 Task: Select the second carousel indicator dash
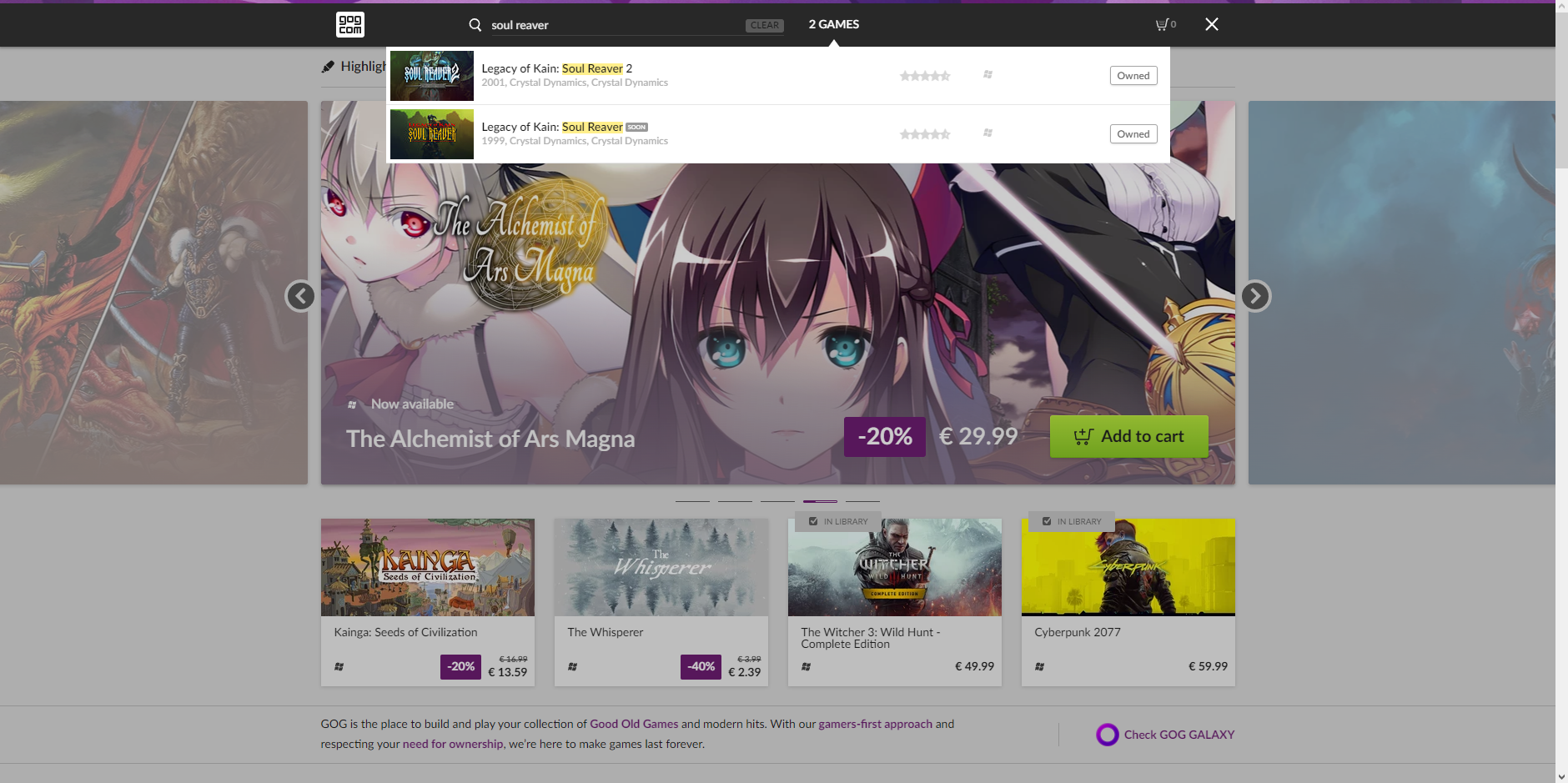(735, 501)
